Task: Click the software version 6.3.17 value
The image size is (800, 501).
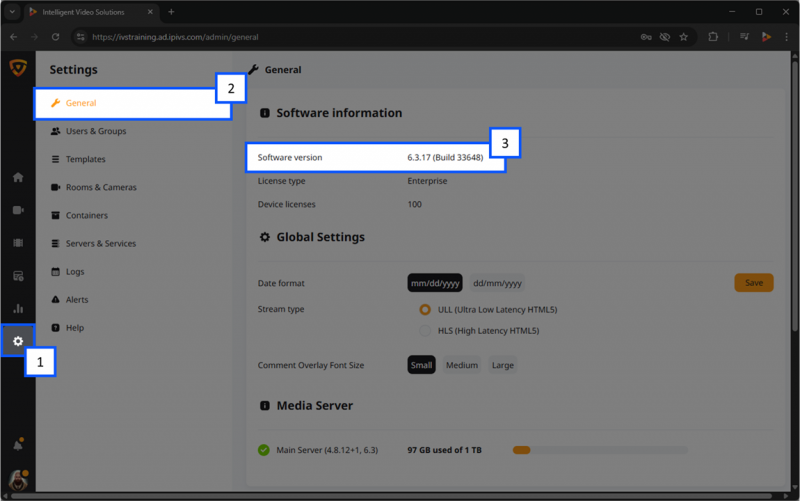Action: [445, 157]
